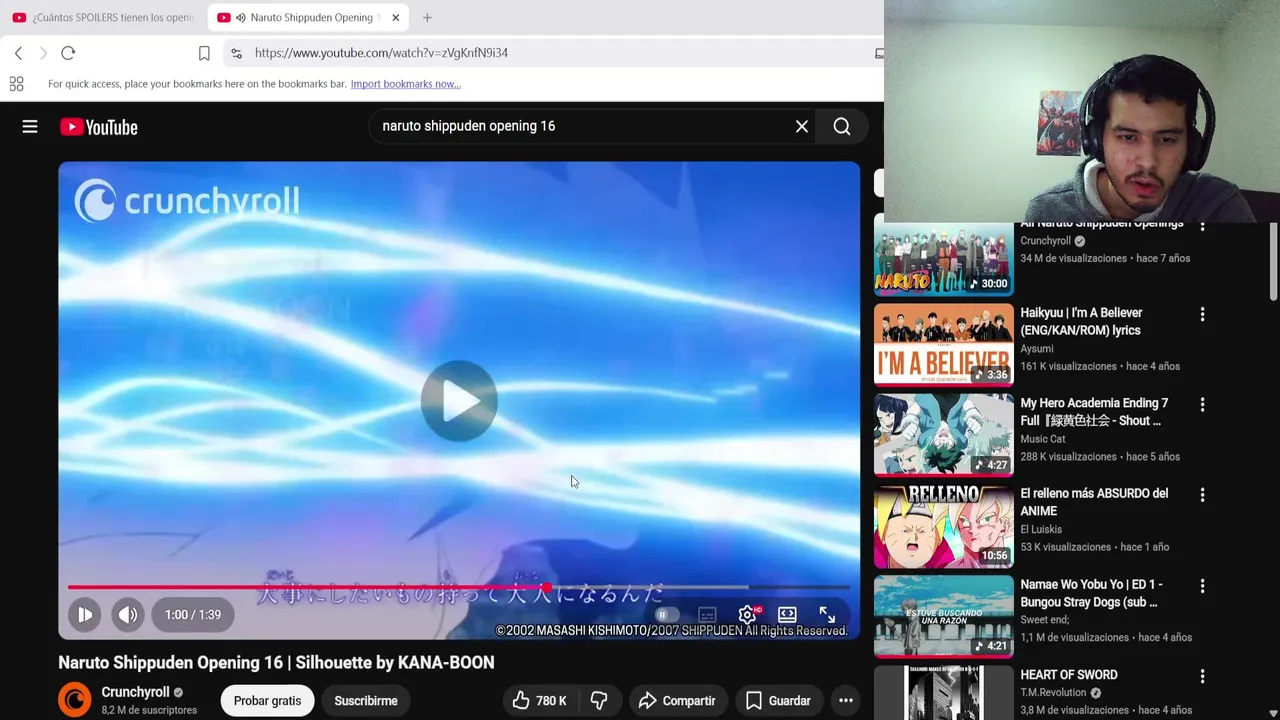Toggle subtitles/captions in the player
The image size is (1280, 720).
click(x=707, y=615)
